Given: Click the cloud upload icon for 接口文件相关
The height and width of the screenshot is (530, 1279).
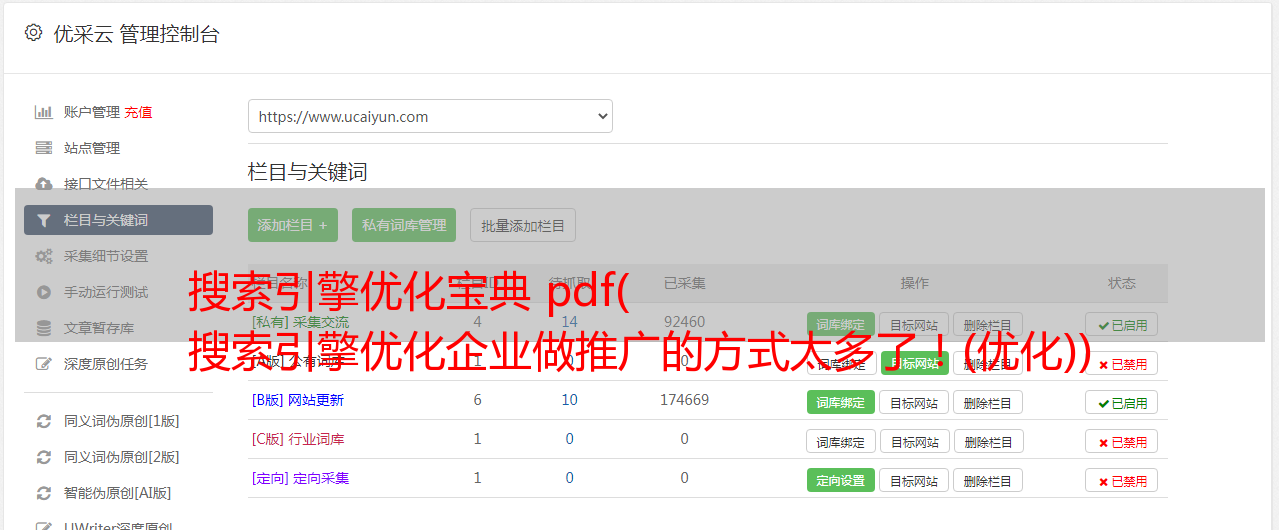Looking at the screenshot, I should 44,184.
